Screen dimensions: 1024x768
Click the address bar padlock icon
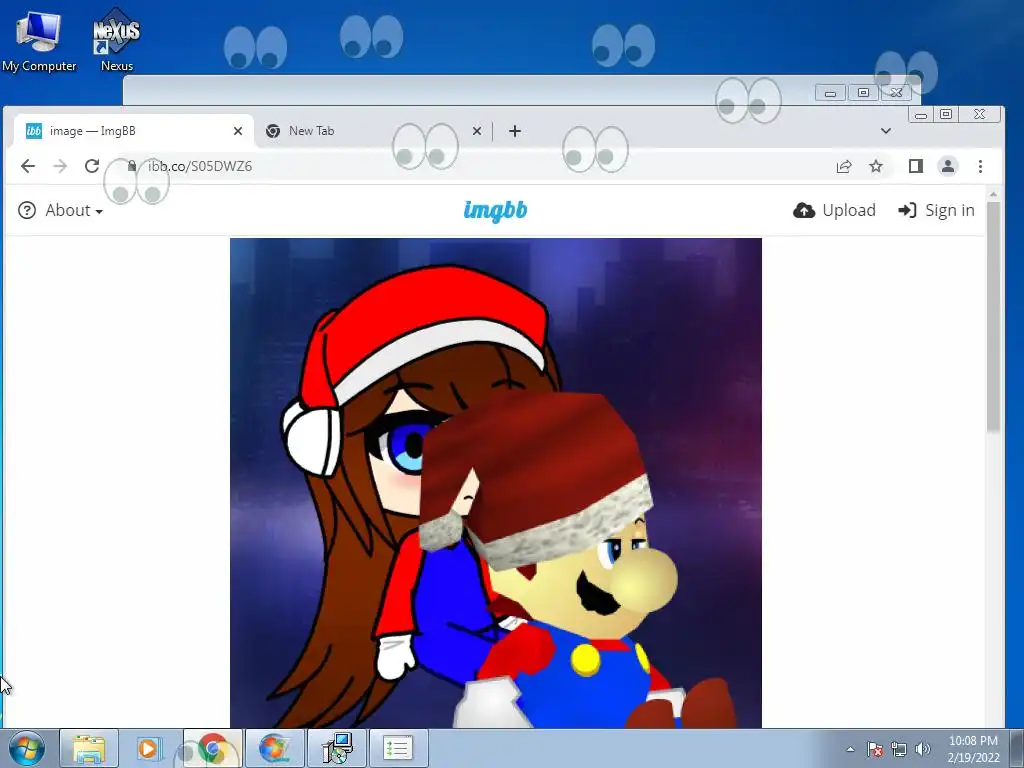coord(132,166)
